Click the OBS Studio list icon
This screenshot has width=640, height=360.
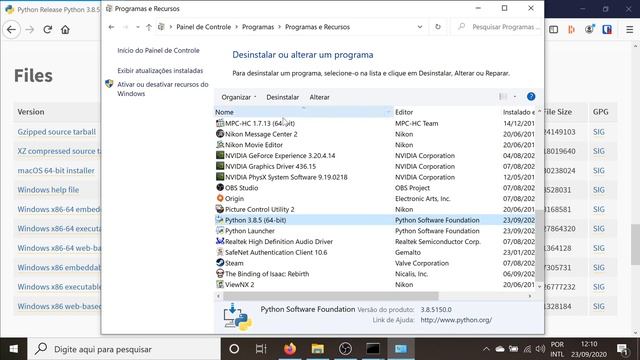pos(220,187)
